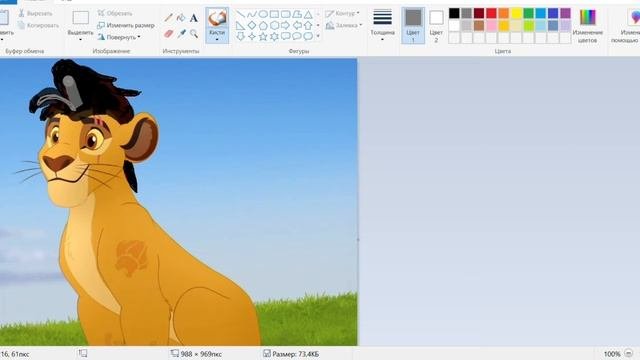Choose the Curve shape
Screen dimensions: 640x360
tap(252, 15)
